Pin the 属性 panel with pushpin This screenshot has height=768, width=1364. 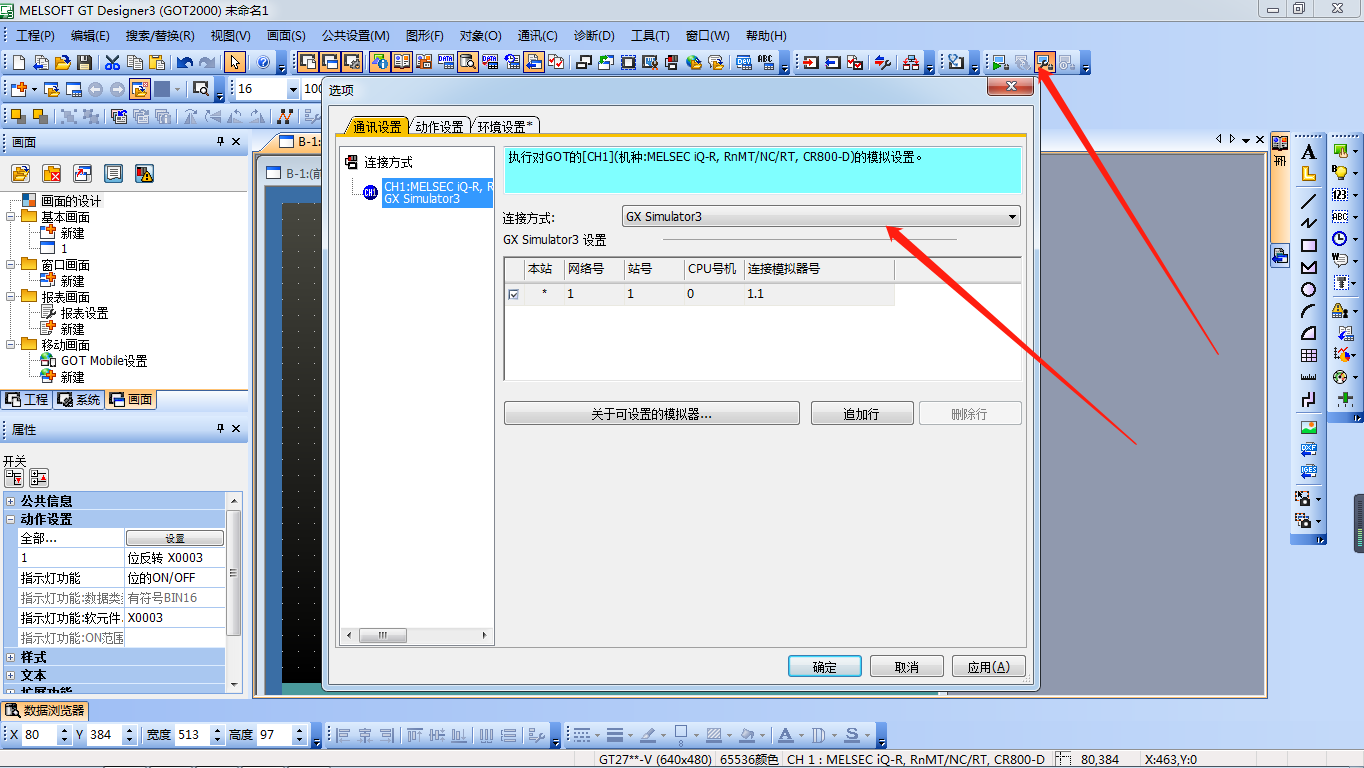pos(221,428)
